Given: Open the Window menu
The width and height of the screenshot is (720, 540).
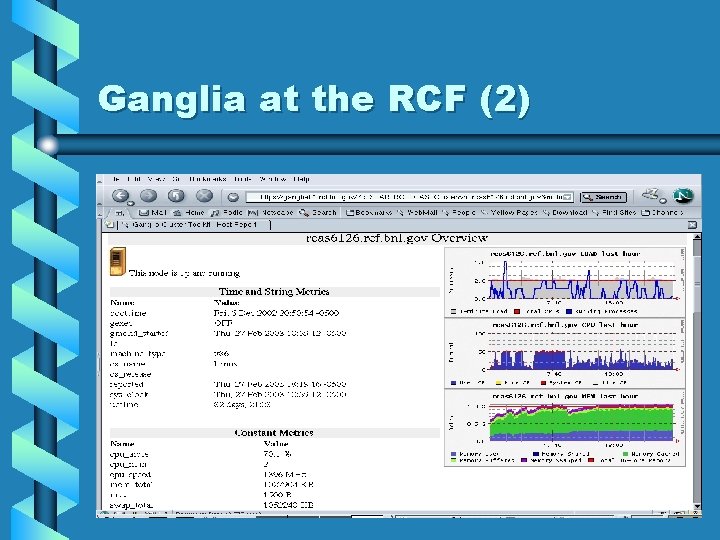Looking at the screenshot, I should 273,179.
